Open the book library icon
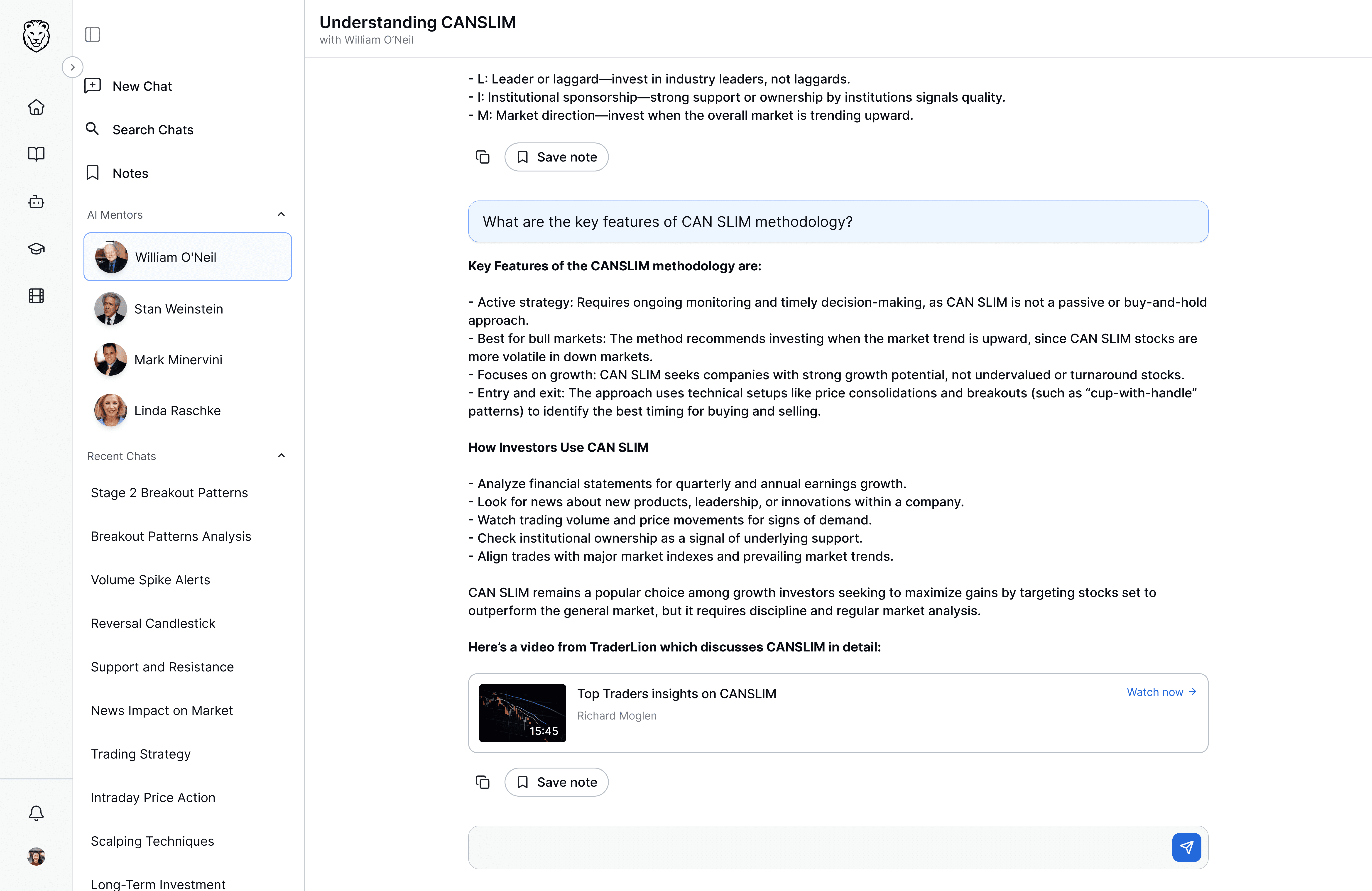Screen dimensions: 1372x891 tap(36, 154)
